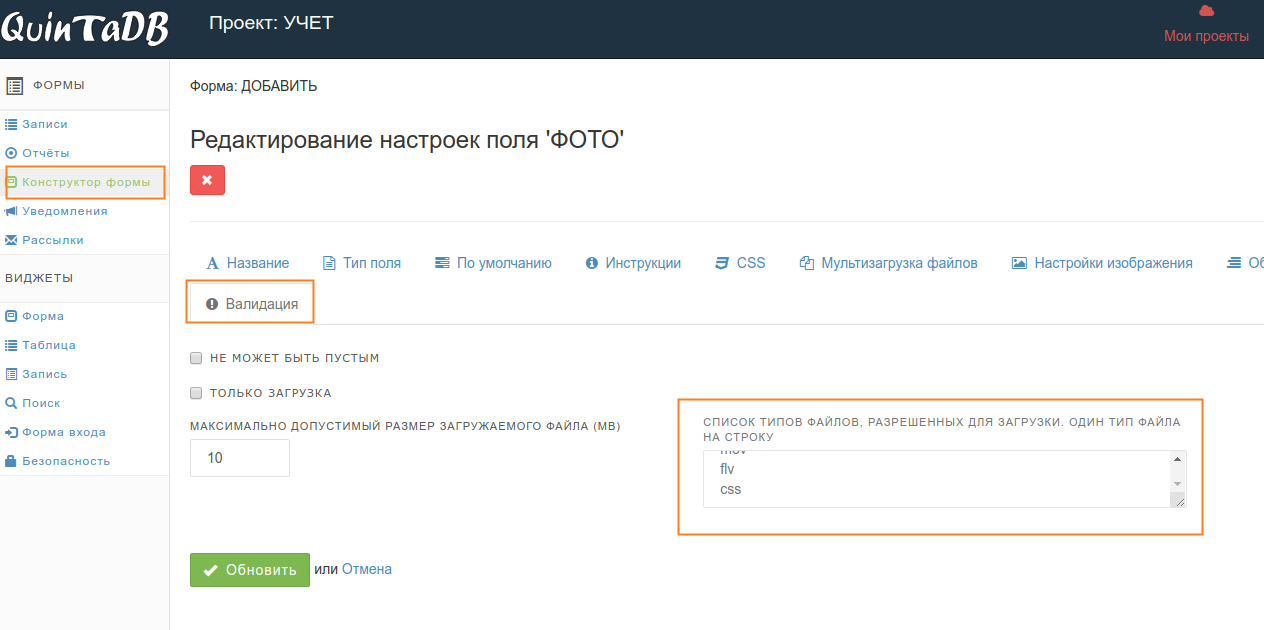Click the Безопасность lock icon
This screenshot has height=630, width=1264.
[11, 461]
